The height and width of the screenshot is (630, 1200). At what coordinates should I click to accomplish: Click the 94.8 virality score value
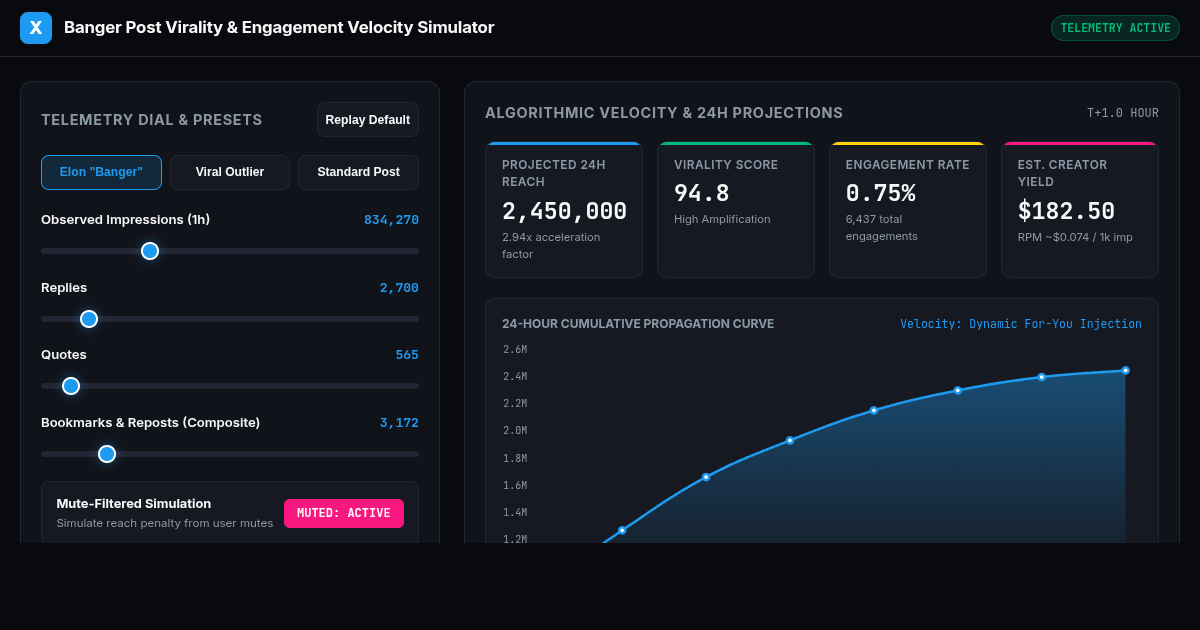[702, 193]
